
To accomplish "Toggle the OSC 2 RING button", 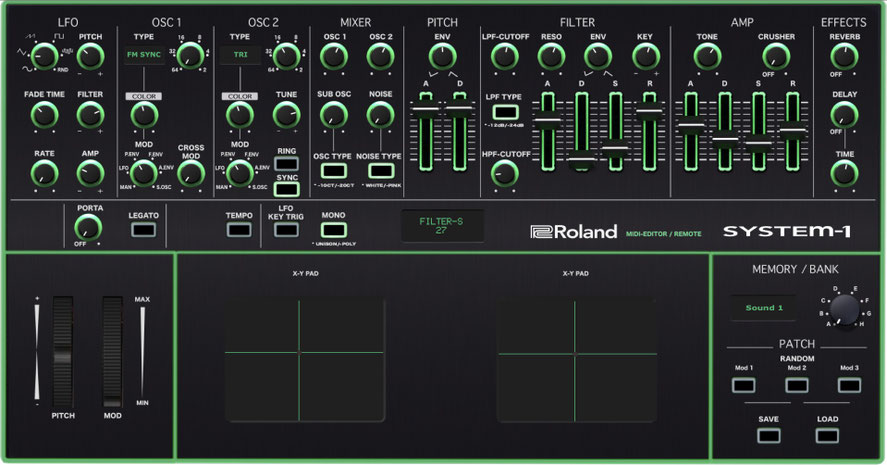I will tap(287, 164).
